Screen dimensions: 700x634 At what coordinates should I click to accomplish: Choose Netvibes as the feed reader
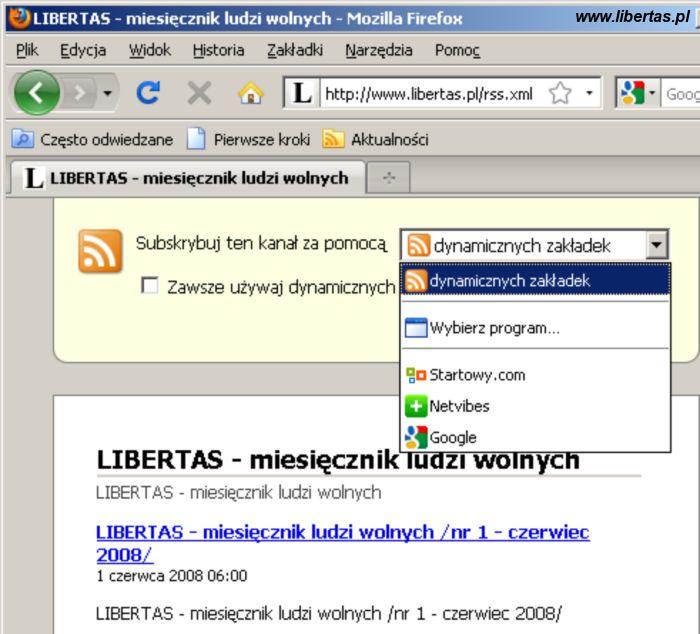coord(459,406)
